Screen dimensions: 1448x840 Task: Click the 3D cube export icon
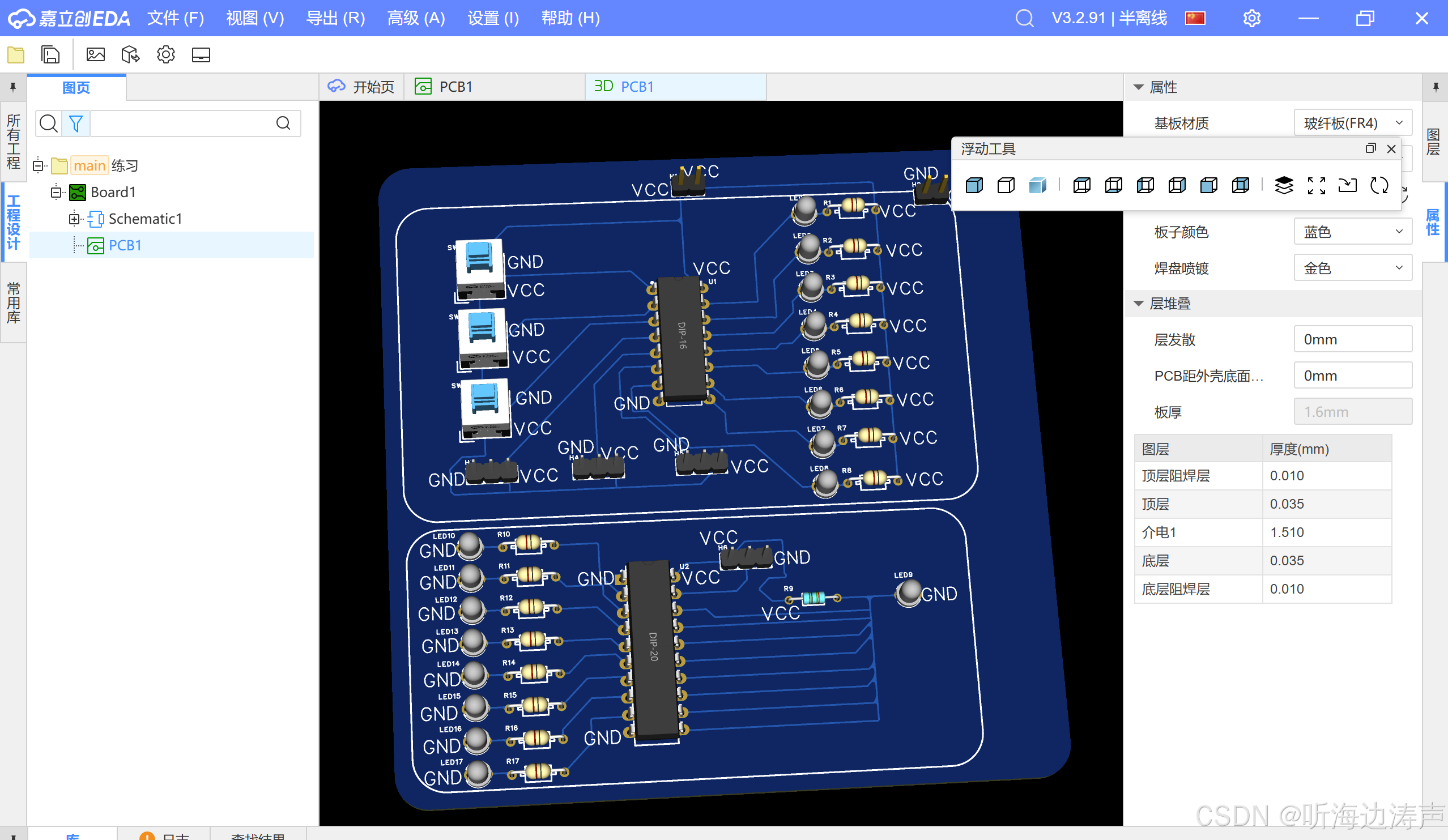[130, 55]
